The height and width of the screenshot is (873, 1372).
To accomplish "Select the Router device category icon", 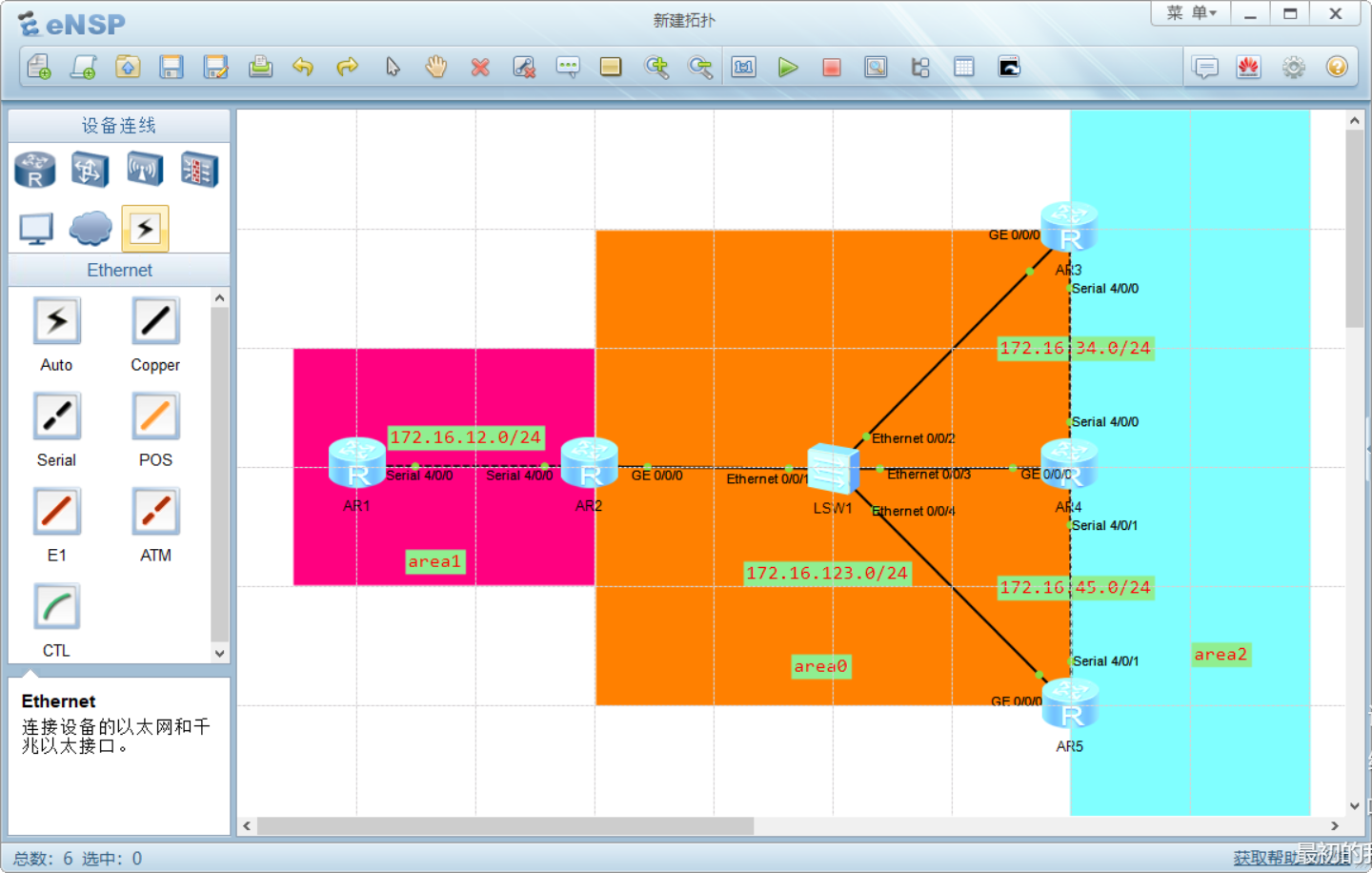I will [x=35, y=170].
